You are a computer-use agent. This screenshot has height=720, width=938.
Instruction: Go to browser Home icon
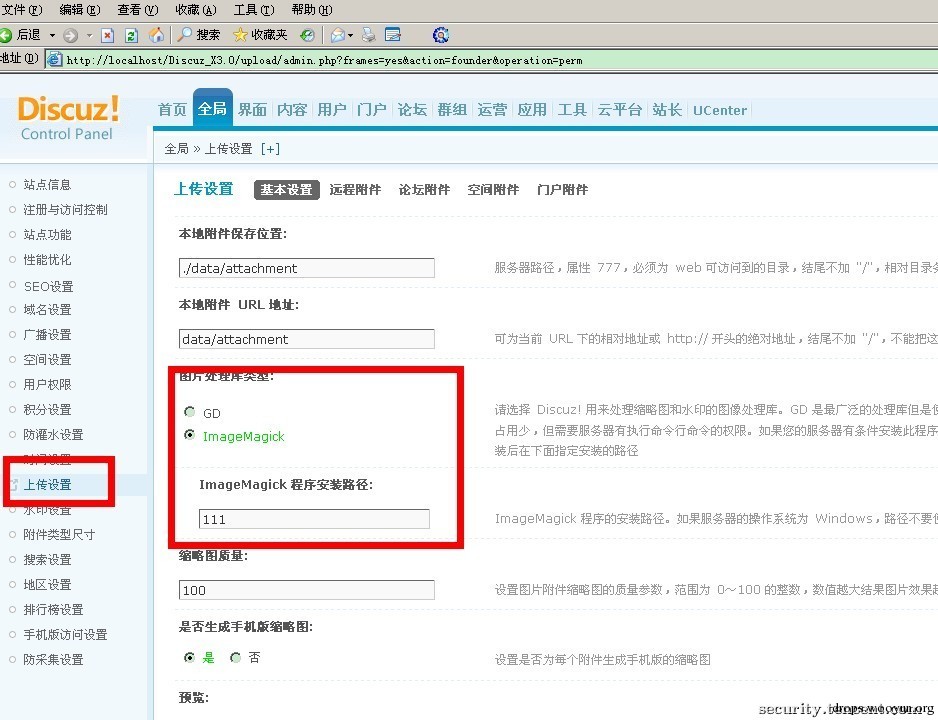point(157,35)
